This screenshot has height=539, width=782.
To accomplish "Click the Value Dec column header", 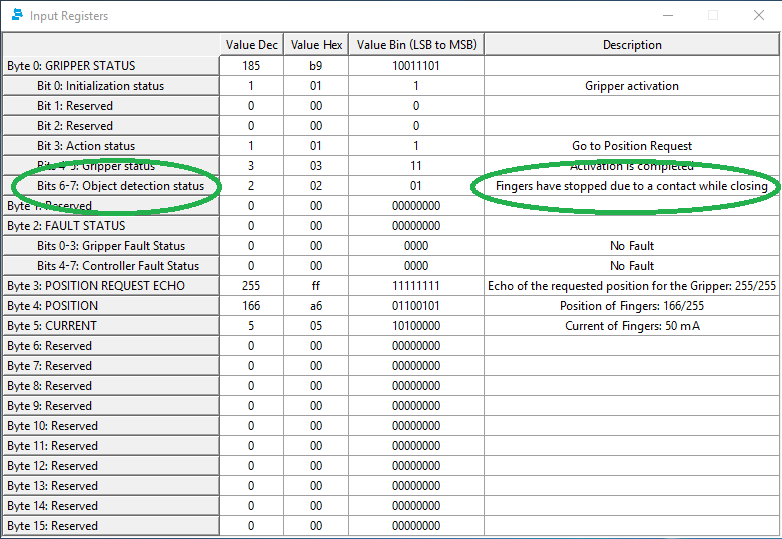I will 251,45.
